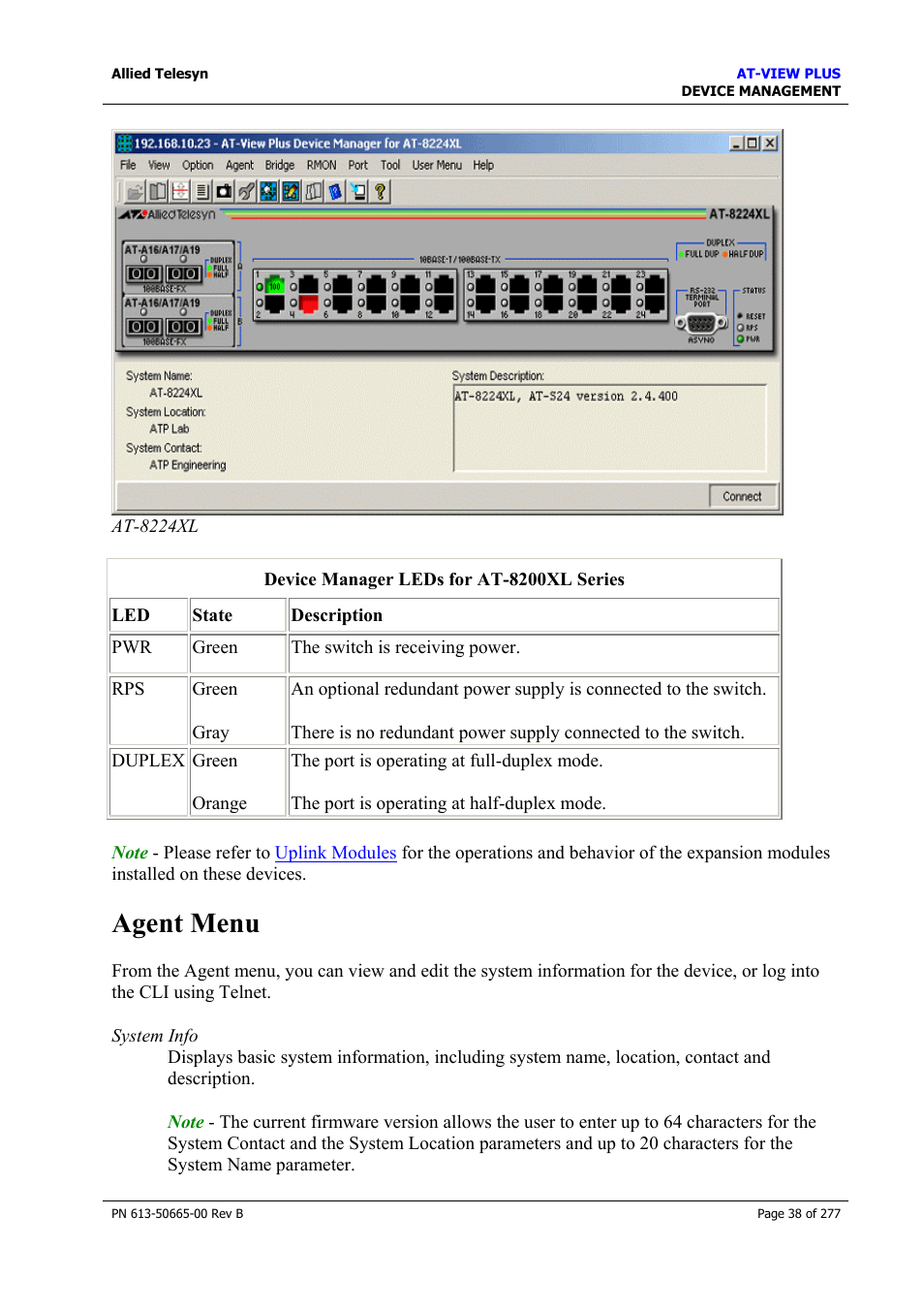Click the second blue chart toolbar icon

pos(291,192)
